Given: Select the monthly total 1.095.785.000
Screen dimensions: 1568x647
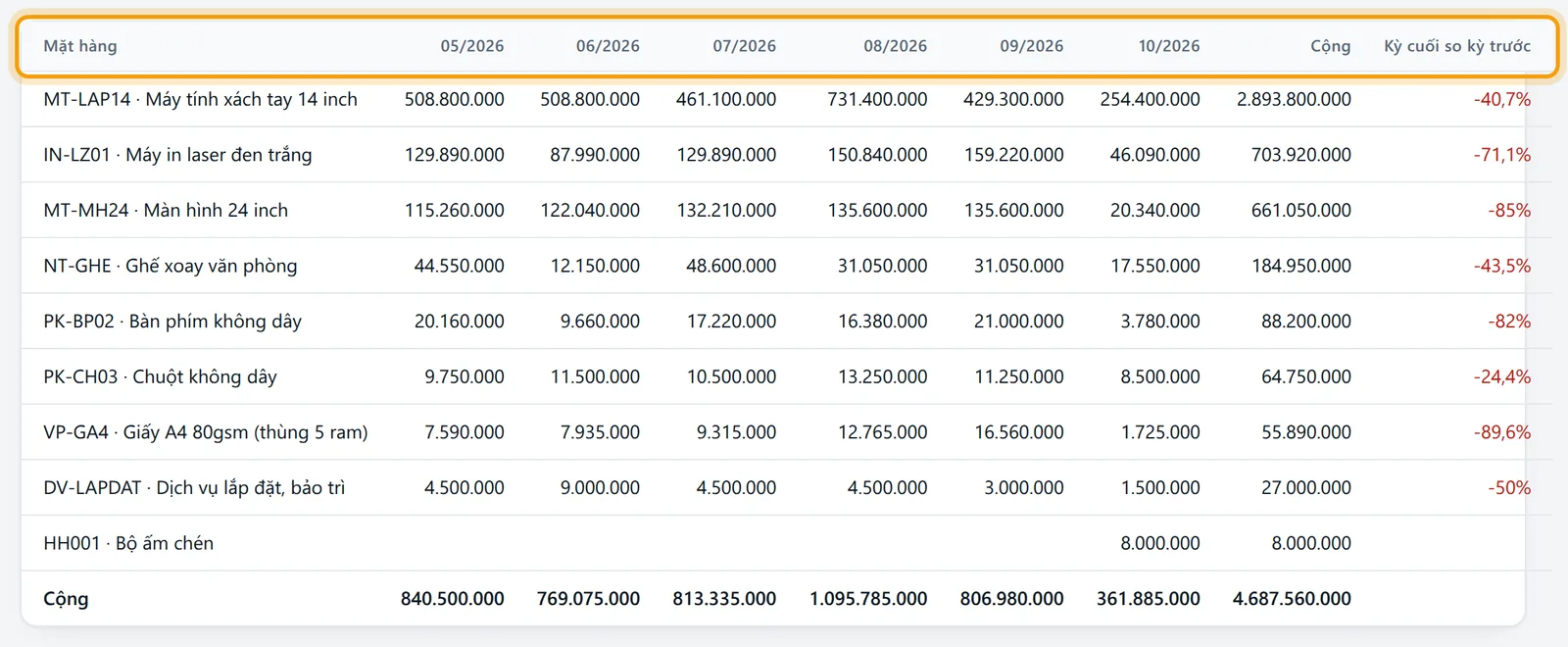Looking at the screenshot, I should 868,599.
